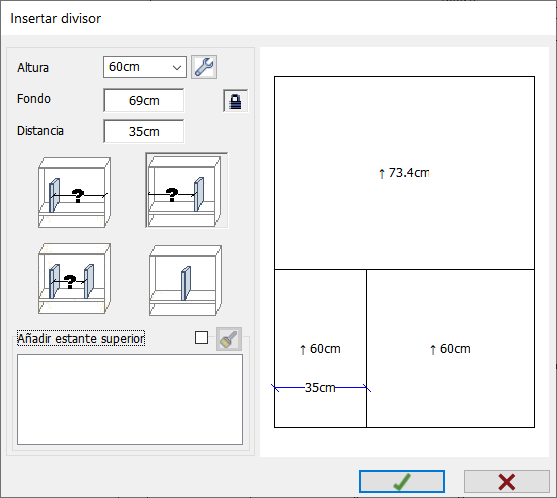This screenshot has width=557, height=498.
Task: Click the wrench icon next to Altura
Action: click(x=204, y=67)
